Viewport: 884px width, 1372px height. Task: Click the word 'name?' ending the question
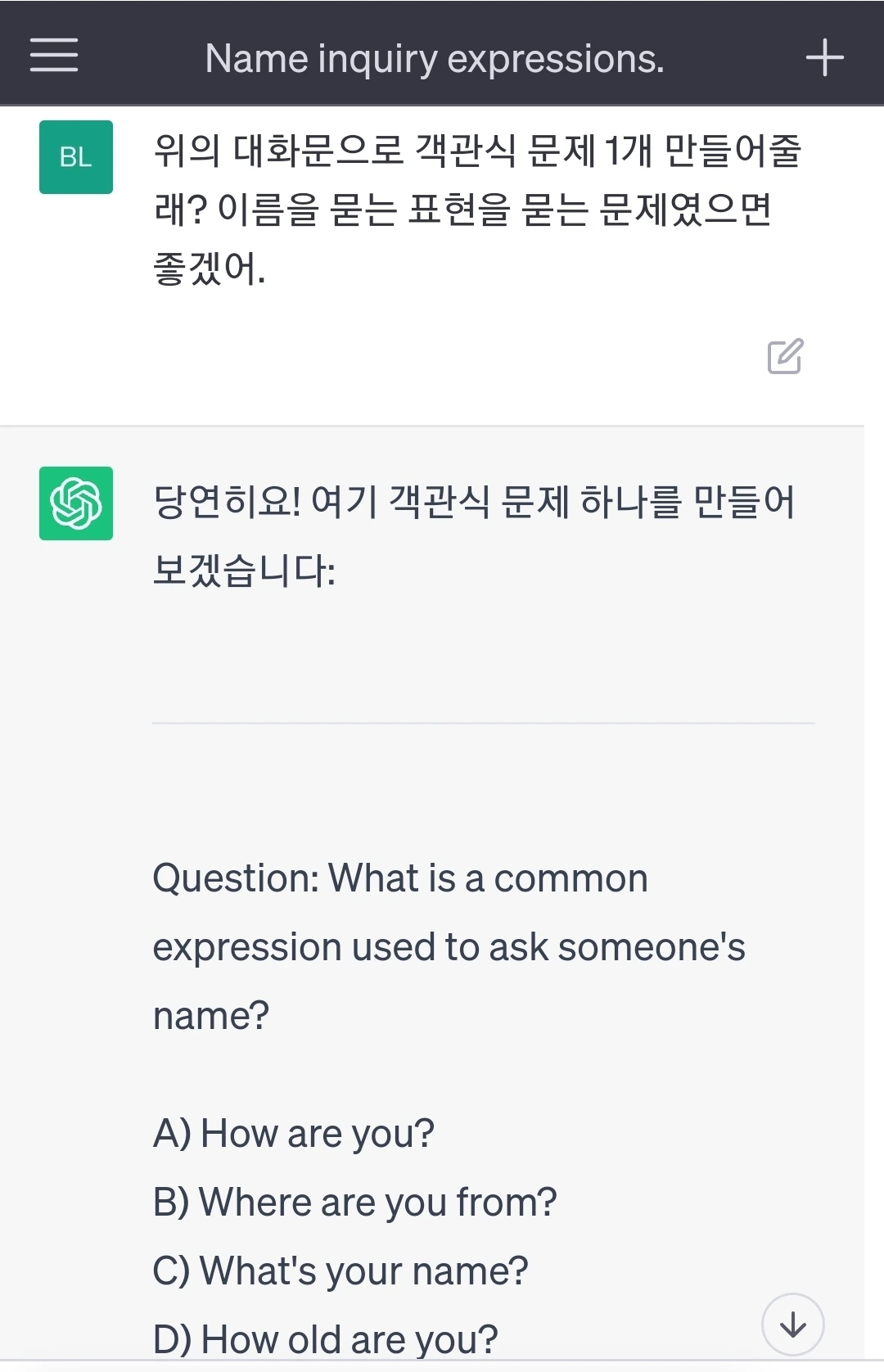point(211,1016)
